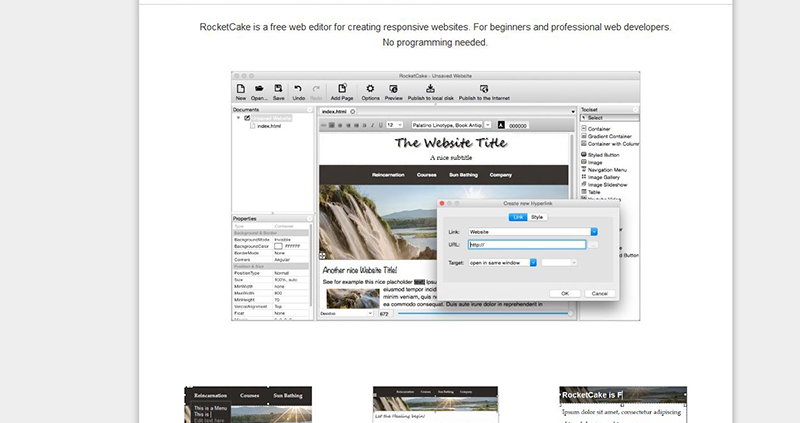Click Reincarnation in the page navigation menu
This screenshot has width=800, height=423.
388,175
